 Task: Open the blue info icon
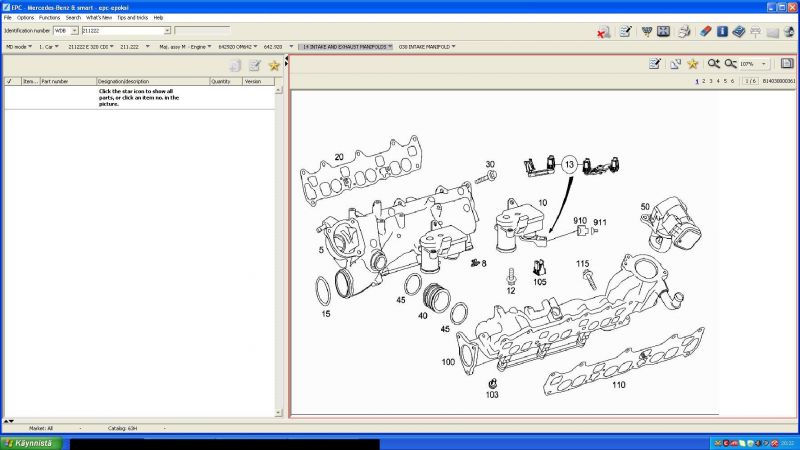pyautogui.click(x=722, y=32)
